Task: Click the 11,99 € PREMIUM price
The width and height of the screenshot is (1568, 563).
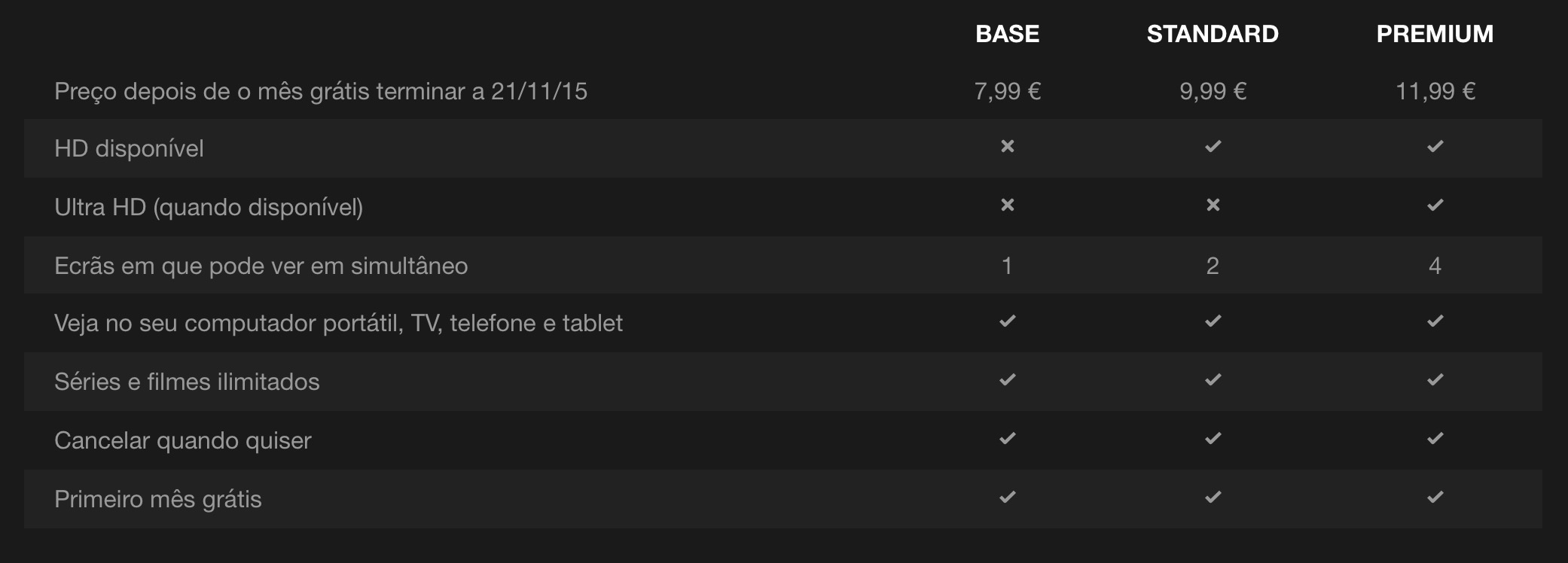Action: tap(1435, 91)
